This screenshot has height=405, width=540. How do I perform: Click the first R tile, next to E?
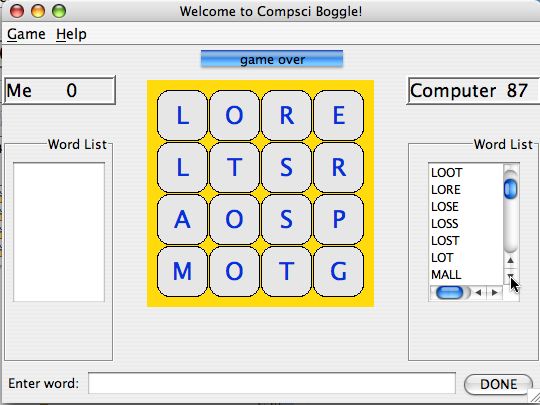click(x=287, y=115)
